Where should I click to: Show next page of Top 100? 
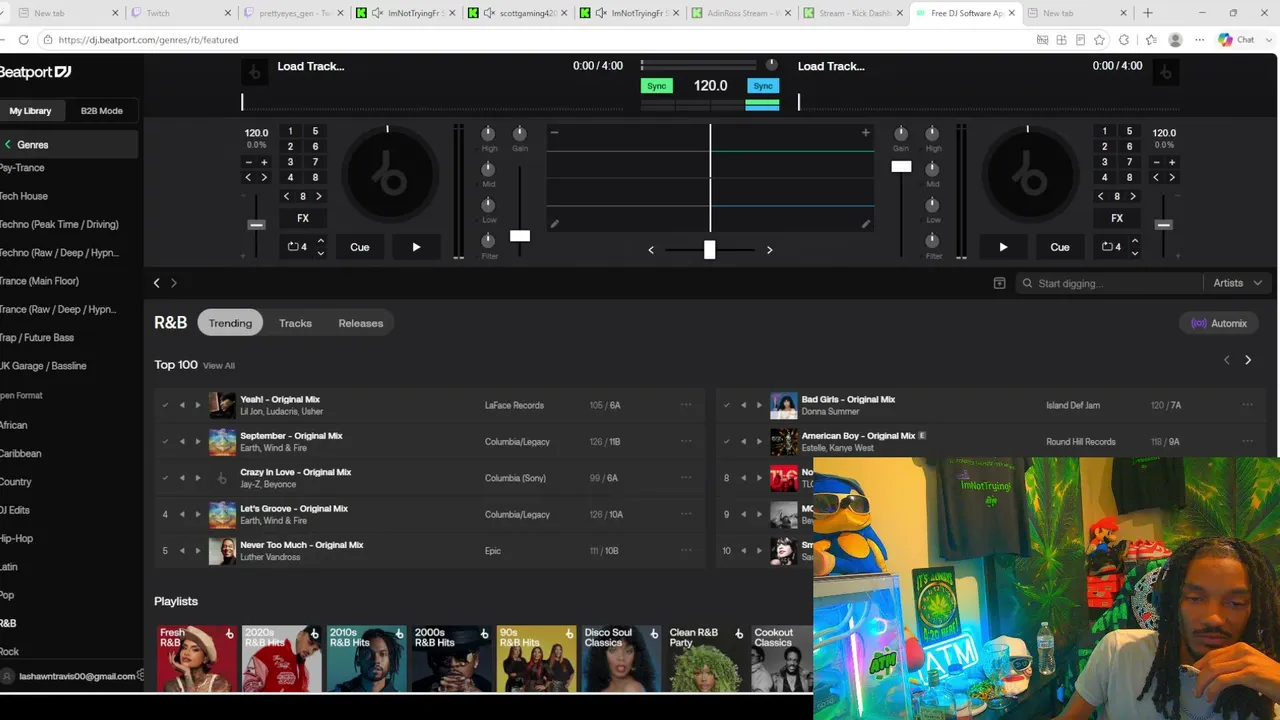point(1248,360)
